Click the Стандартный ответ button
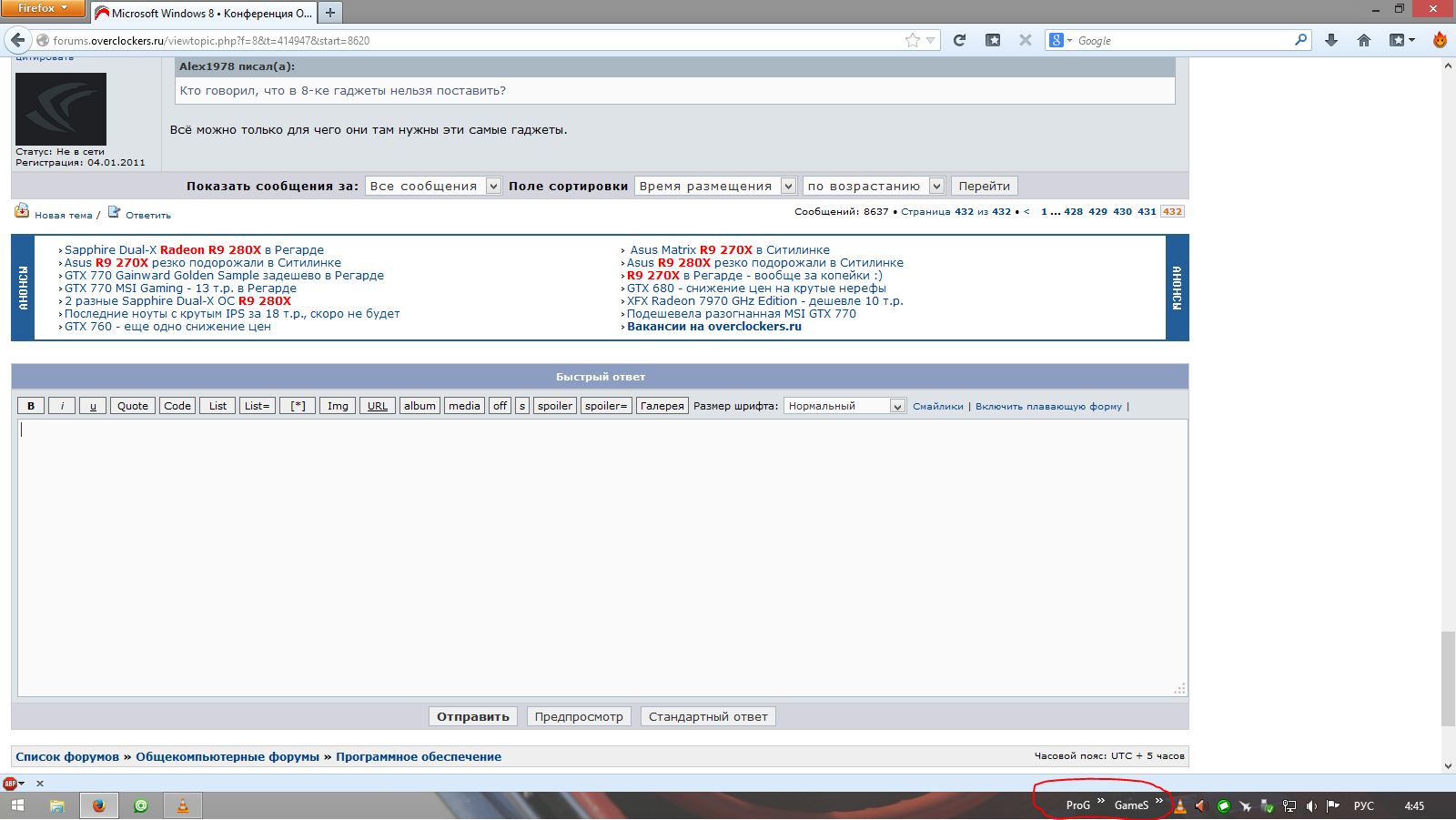 tap(708, 716)
